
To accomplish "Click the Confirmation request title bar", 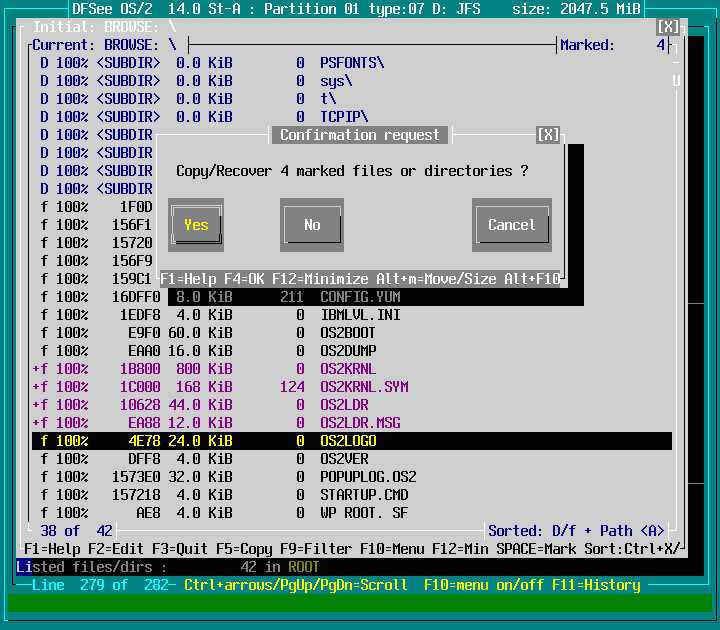I will (359, 135).
